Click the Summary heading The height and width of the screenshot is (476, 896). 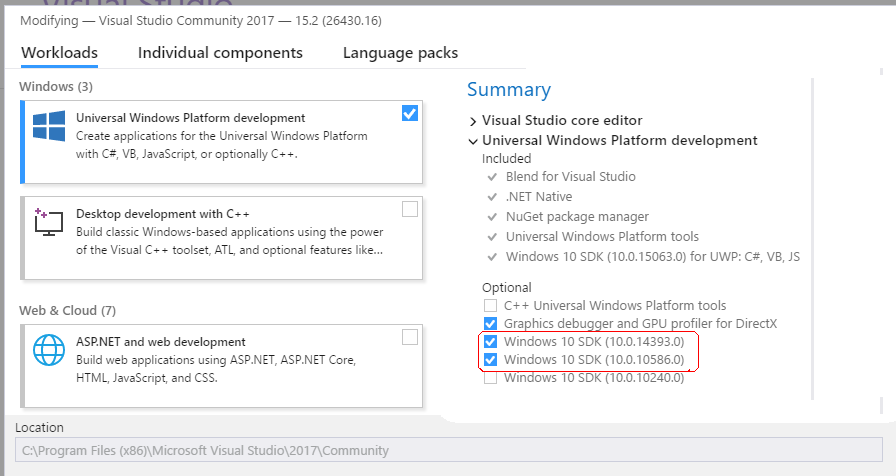coord(509,90)
